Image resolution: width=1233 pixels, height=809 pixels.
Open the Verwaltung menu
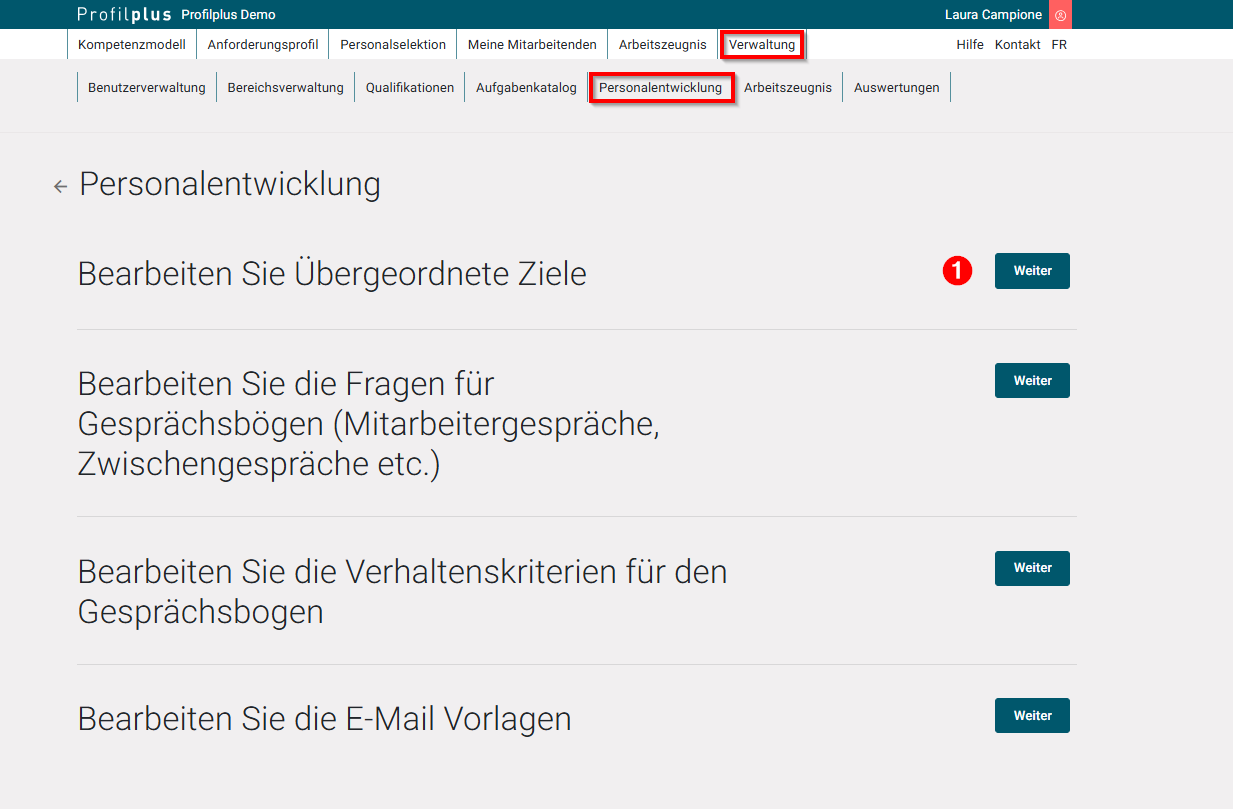[x=762, y=44]
